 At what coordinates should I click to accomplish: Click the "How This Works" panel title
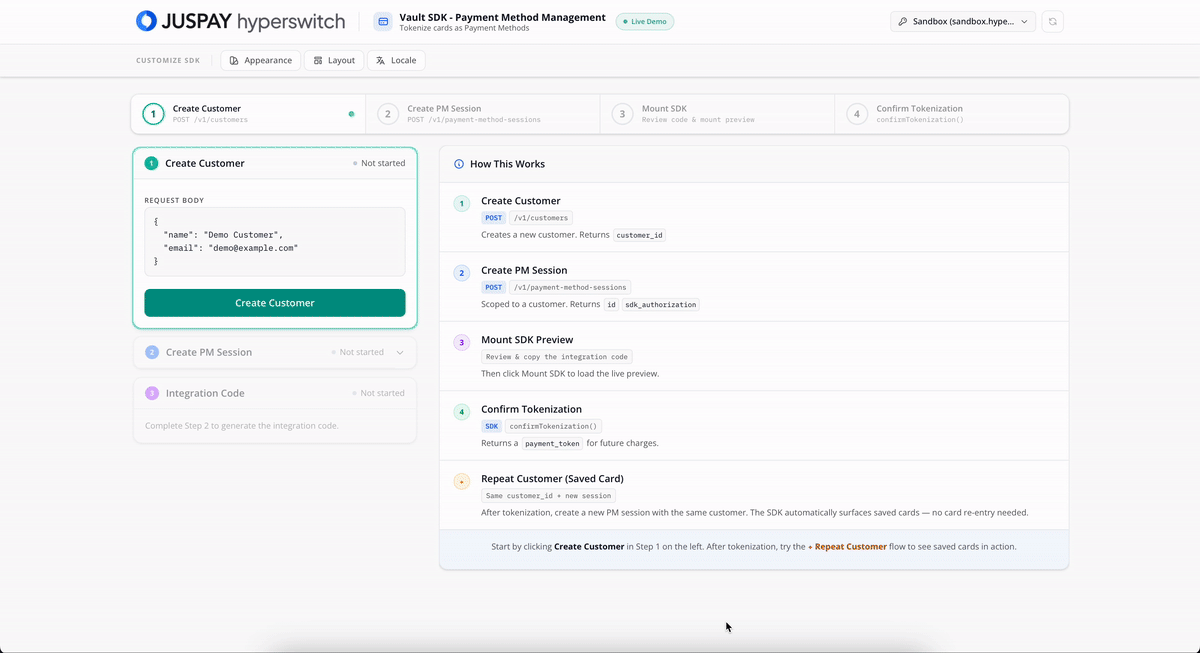[507, 164]
